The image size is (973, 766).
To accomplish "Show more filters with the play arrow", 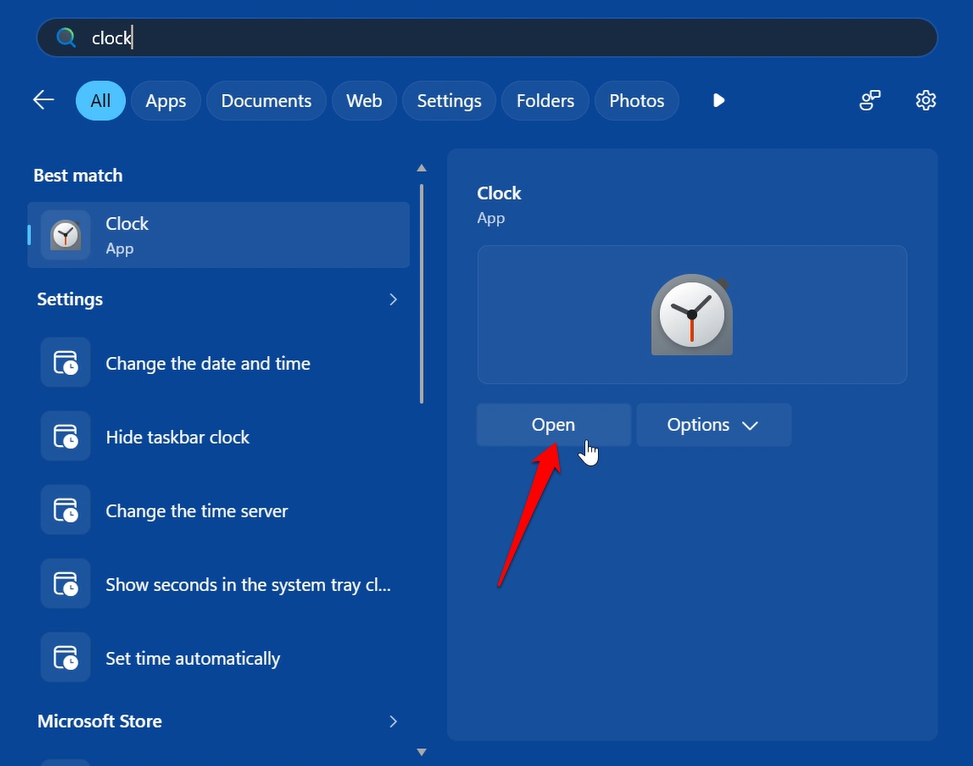I will tap(719, 100).
